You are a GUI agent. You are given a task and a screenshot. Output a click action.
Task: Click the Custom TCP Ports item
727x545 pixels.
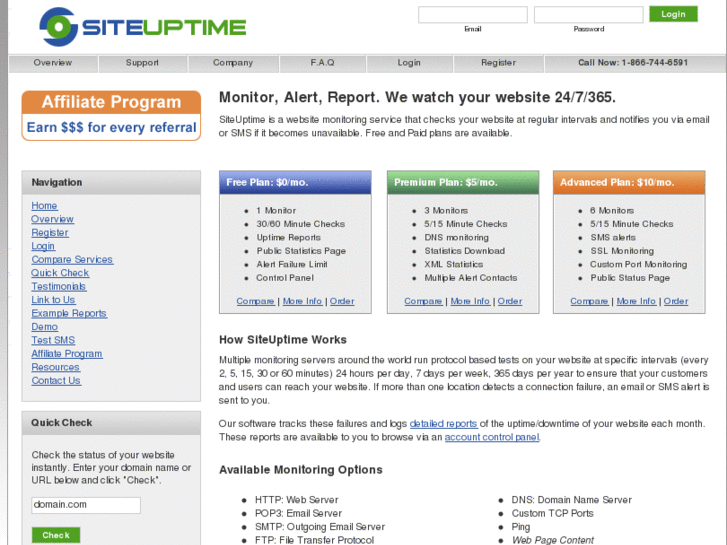pyautogui.click(x=553, y=513)
